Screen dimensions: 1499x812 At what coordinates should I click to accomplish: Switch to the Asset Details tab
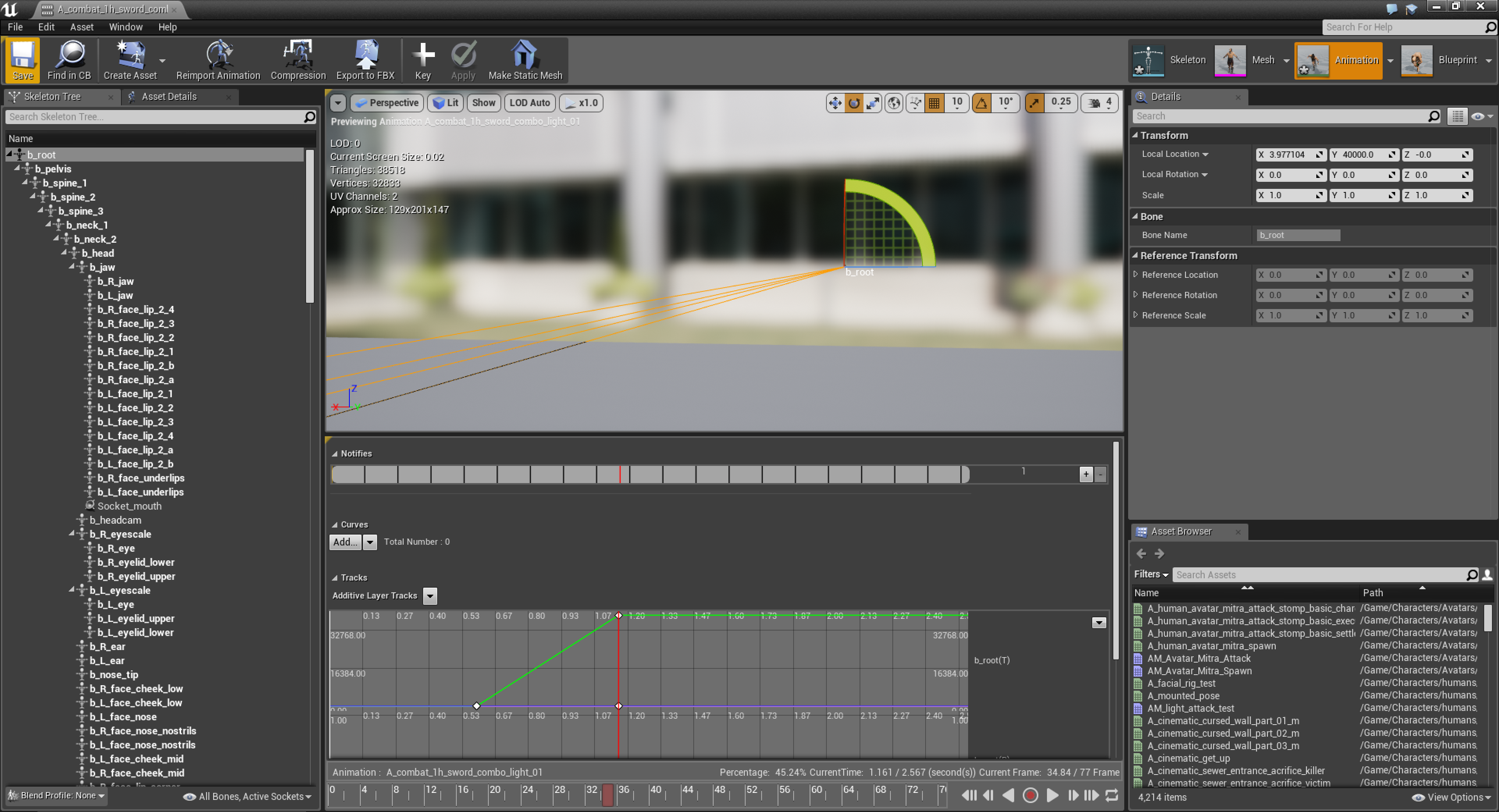169,96
